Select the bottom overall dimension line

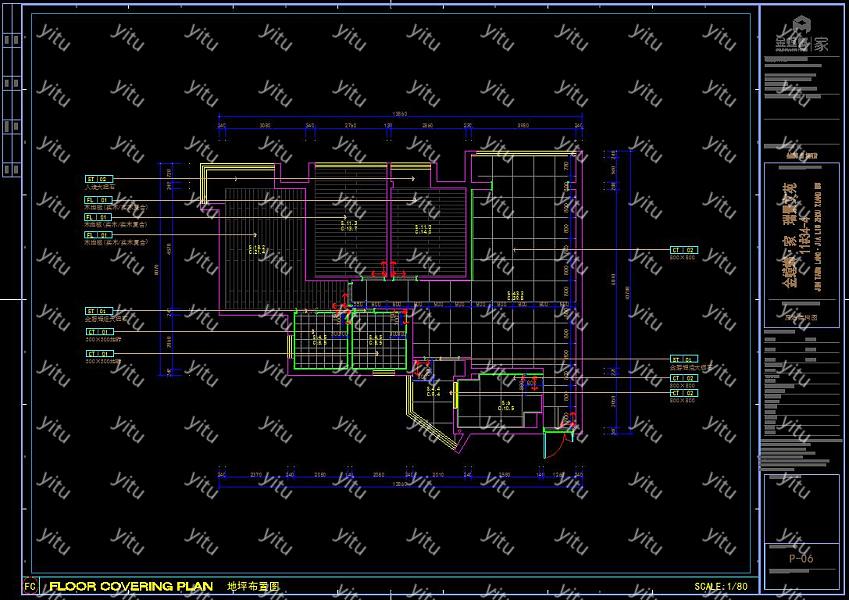[400, 486]
